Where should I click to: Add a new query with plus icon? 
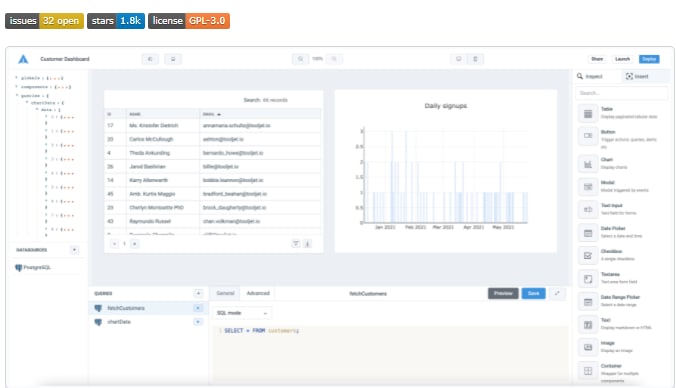coord(198,293)
